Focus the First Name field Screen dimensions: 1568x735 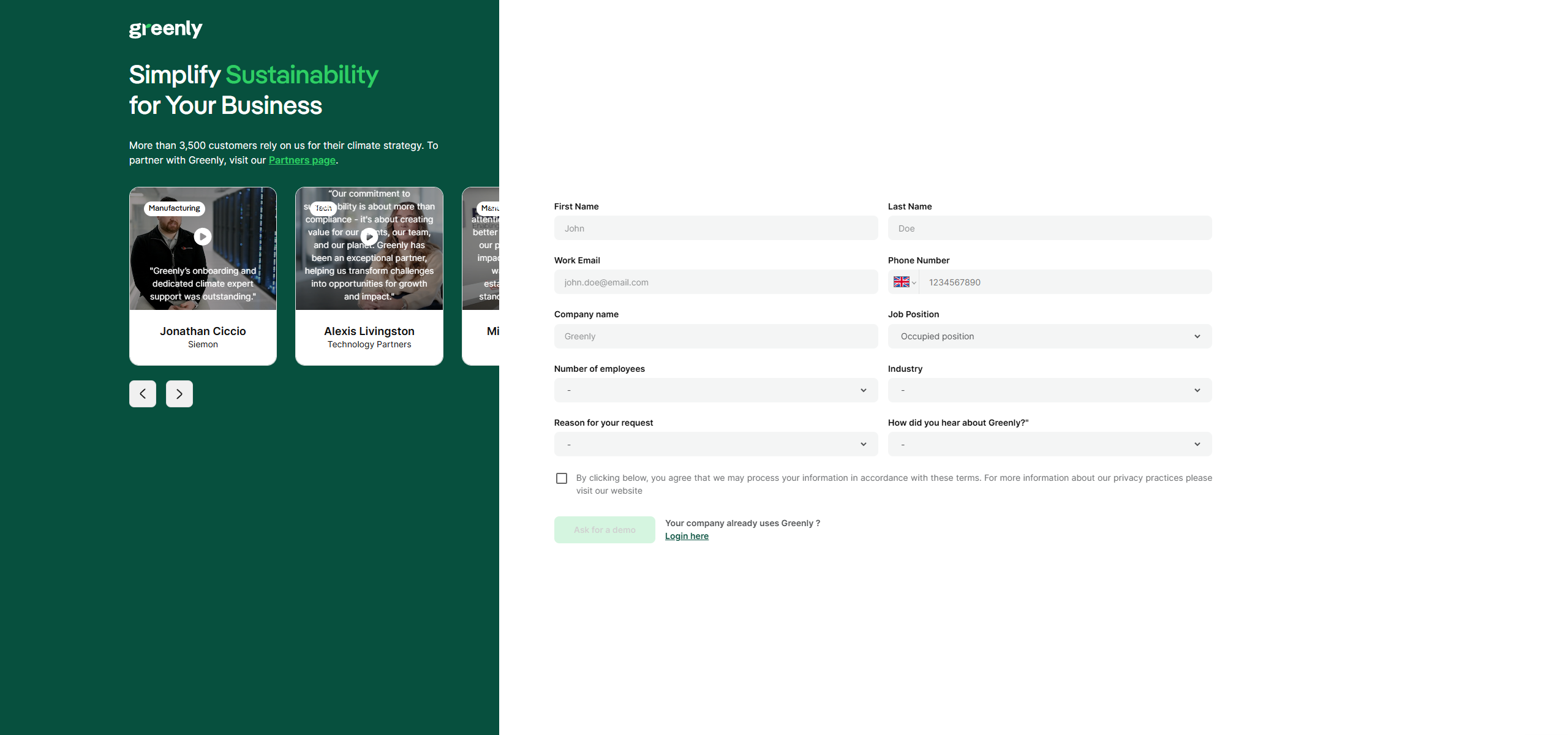point(716,228)
